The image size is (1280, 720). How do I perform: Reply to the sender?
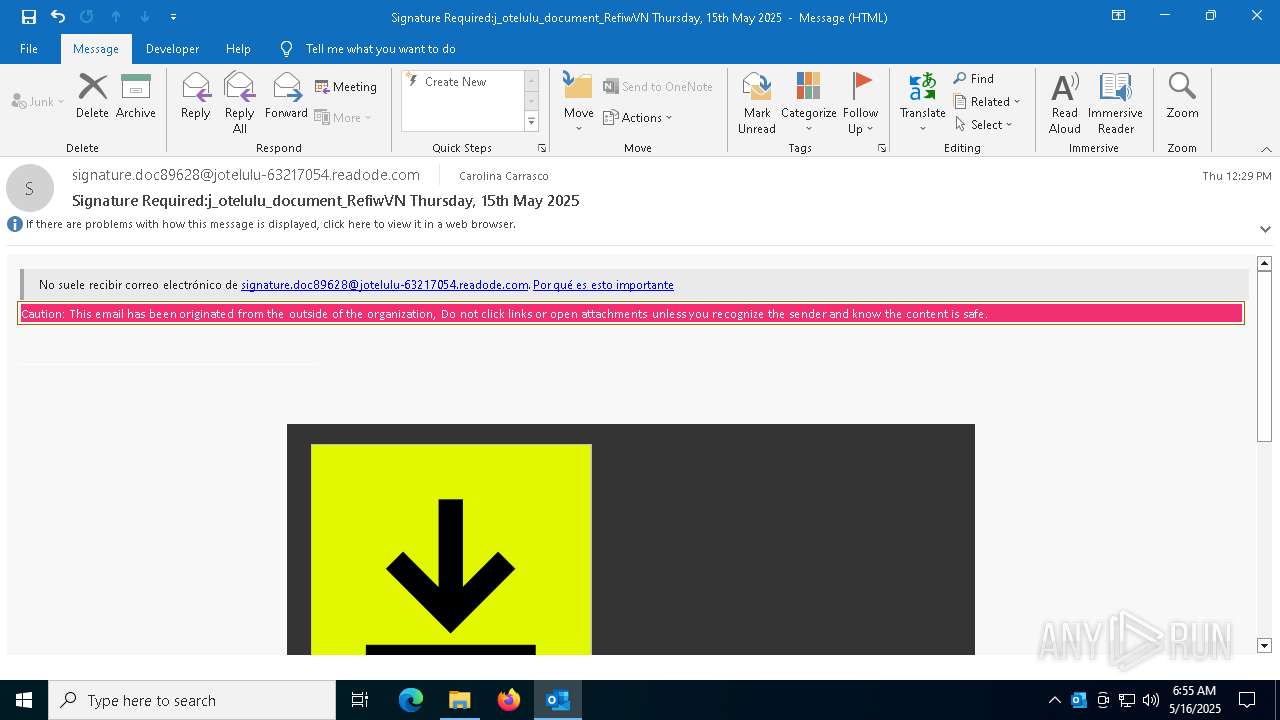click(x=196, y=96)
